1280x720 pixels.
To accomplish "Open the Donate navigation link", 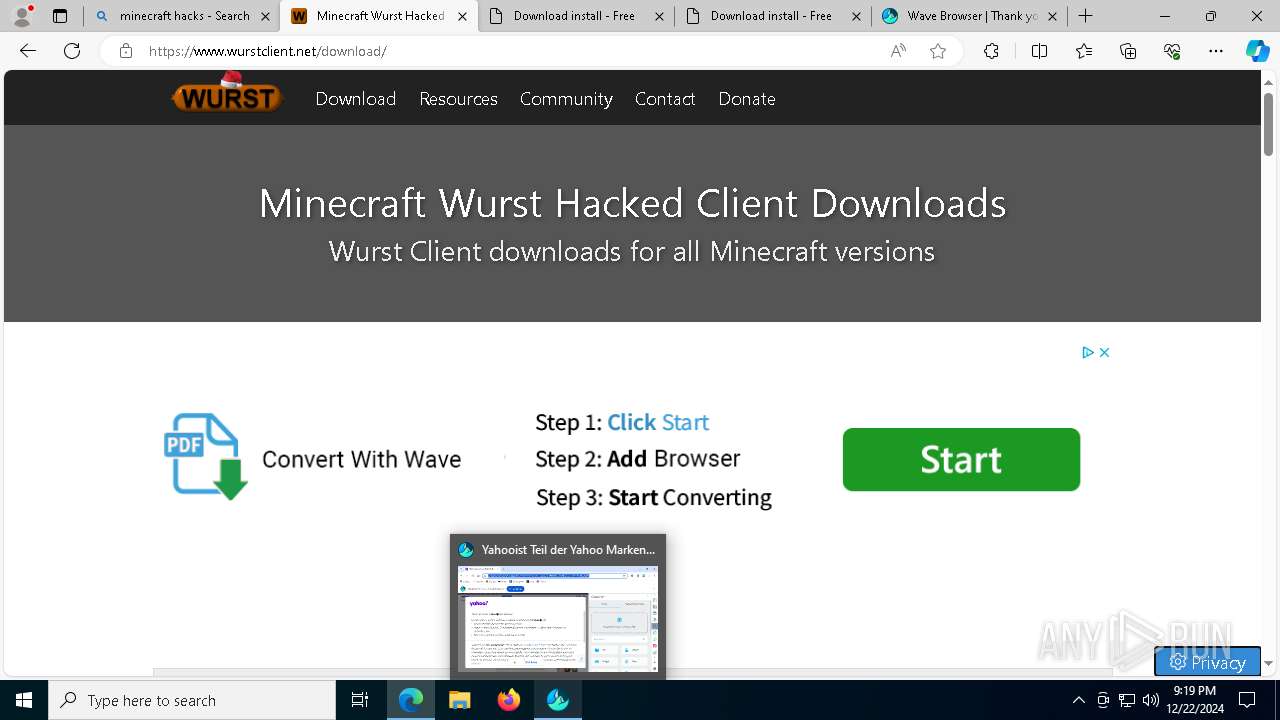I will click(747, 98).
